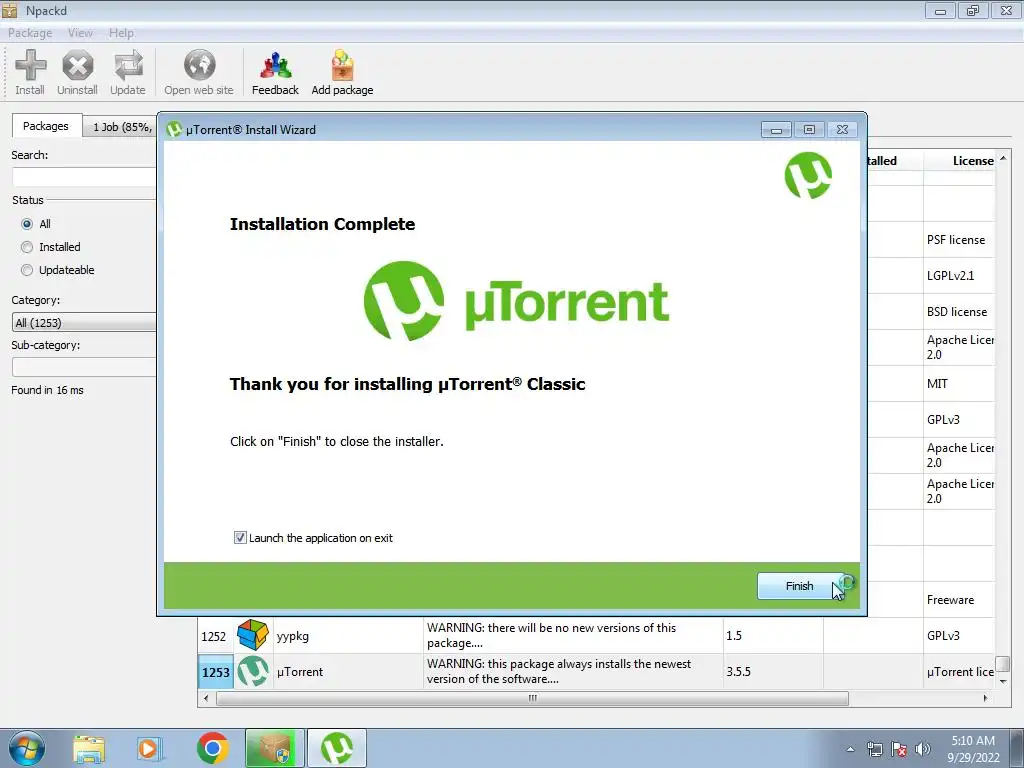The image size is (1024, 768).
Task: Click the Open web site globe icon
Action: pos(199,72)
